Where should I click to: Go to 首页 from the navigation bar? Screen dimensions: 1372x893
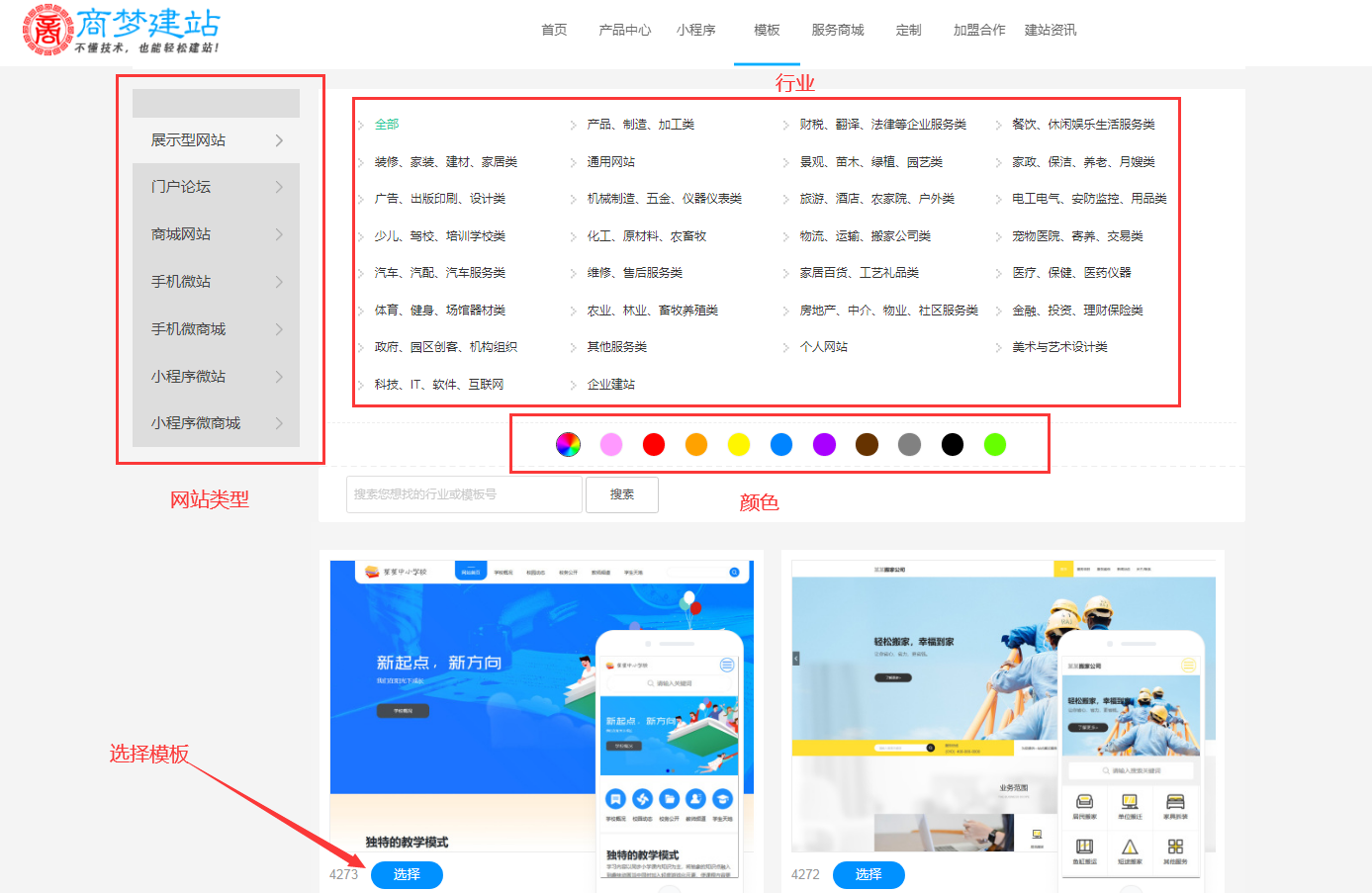point(553,30)
